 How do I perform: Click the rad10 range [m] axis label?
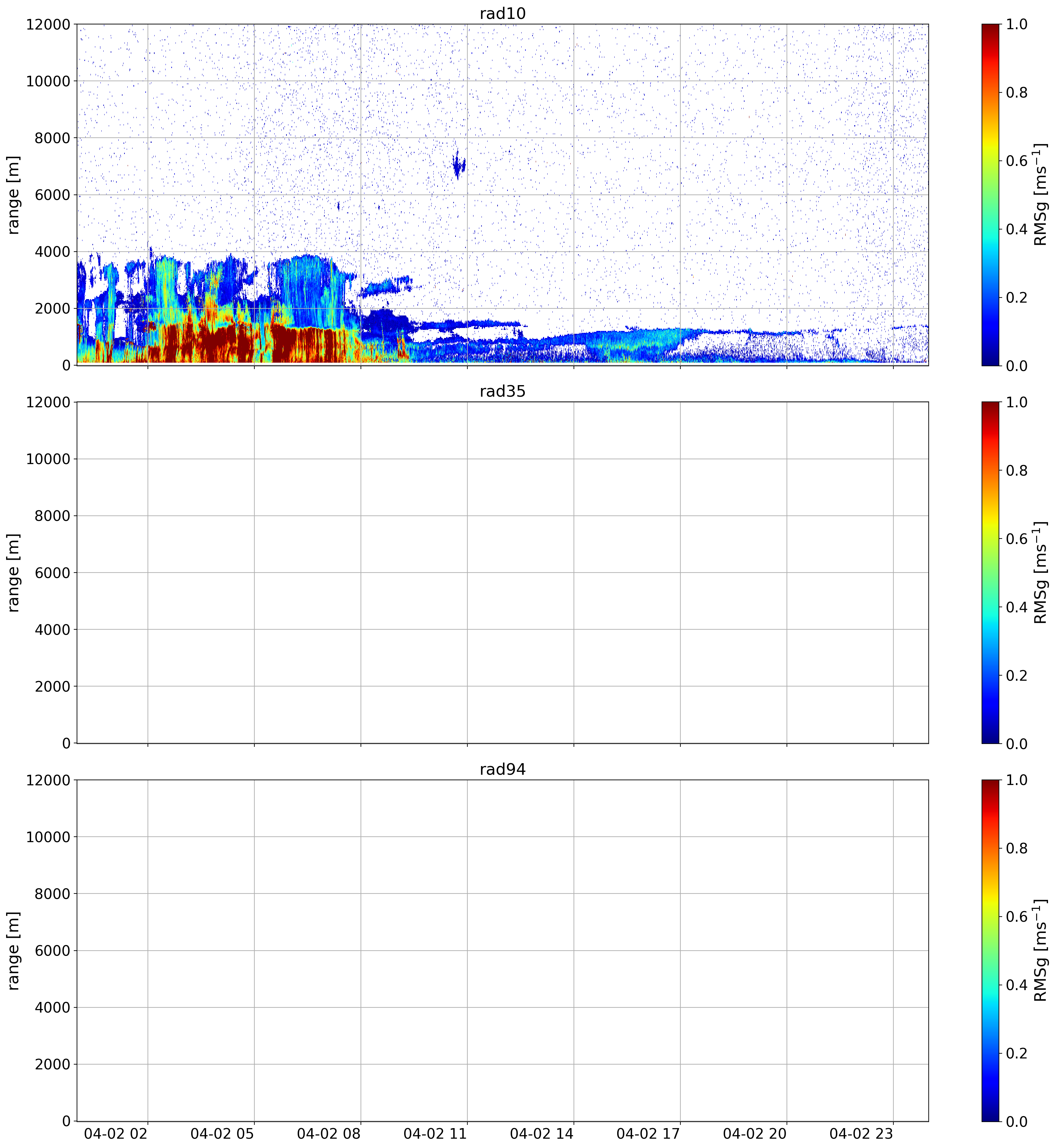click(13, 194)
